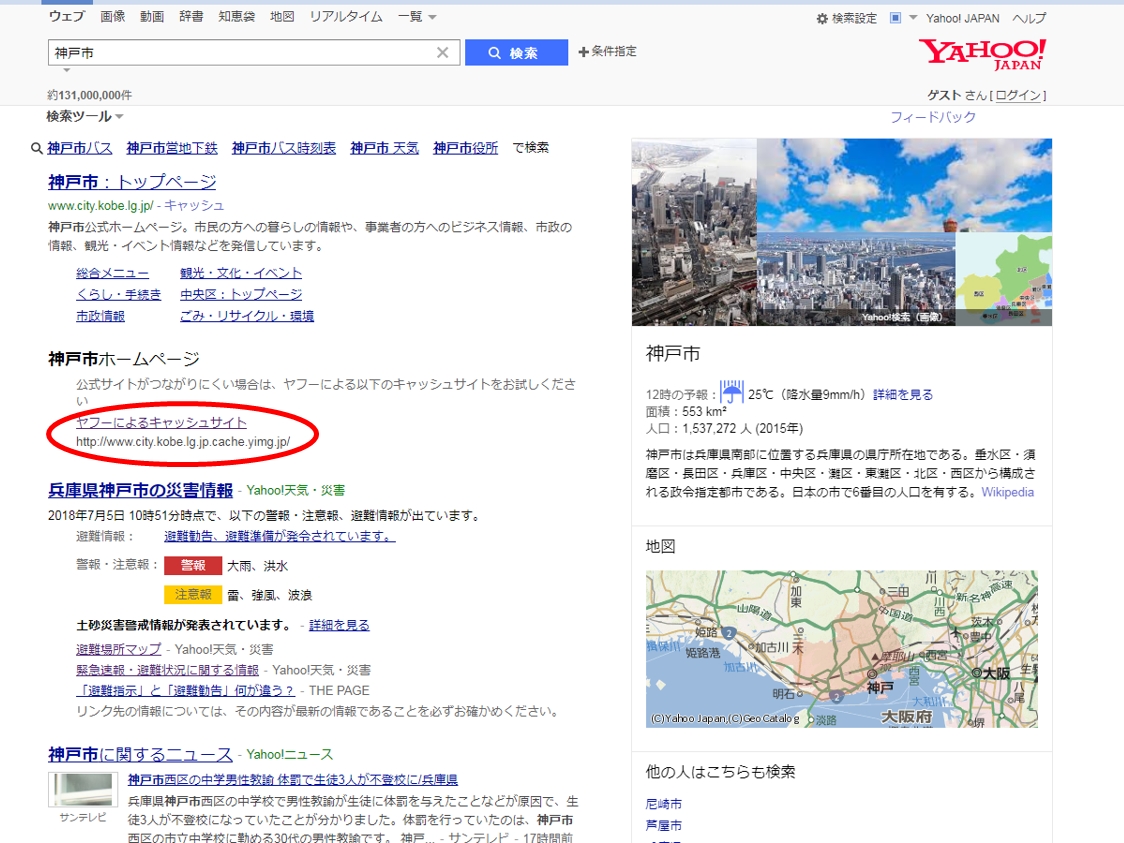Search for 尼崎市 in related searches
Image resolution: width=1124 pixels, height=843 pixels.
tap(664, 804)
